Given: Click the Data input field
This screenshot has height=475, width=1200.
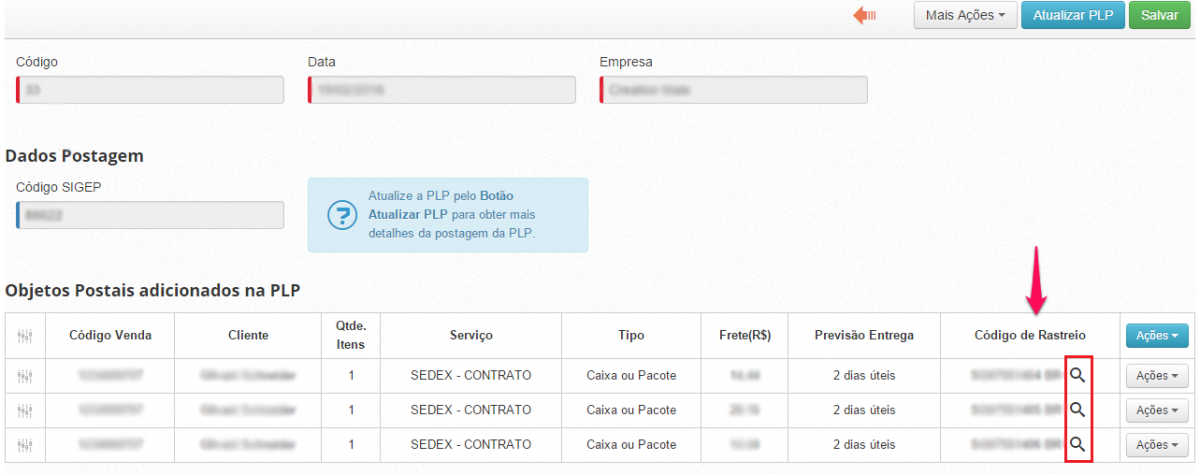Looking at the screenshot, I should tap(442, 90).
